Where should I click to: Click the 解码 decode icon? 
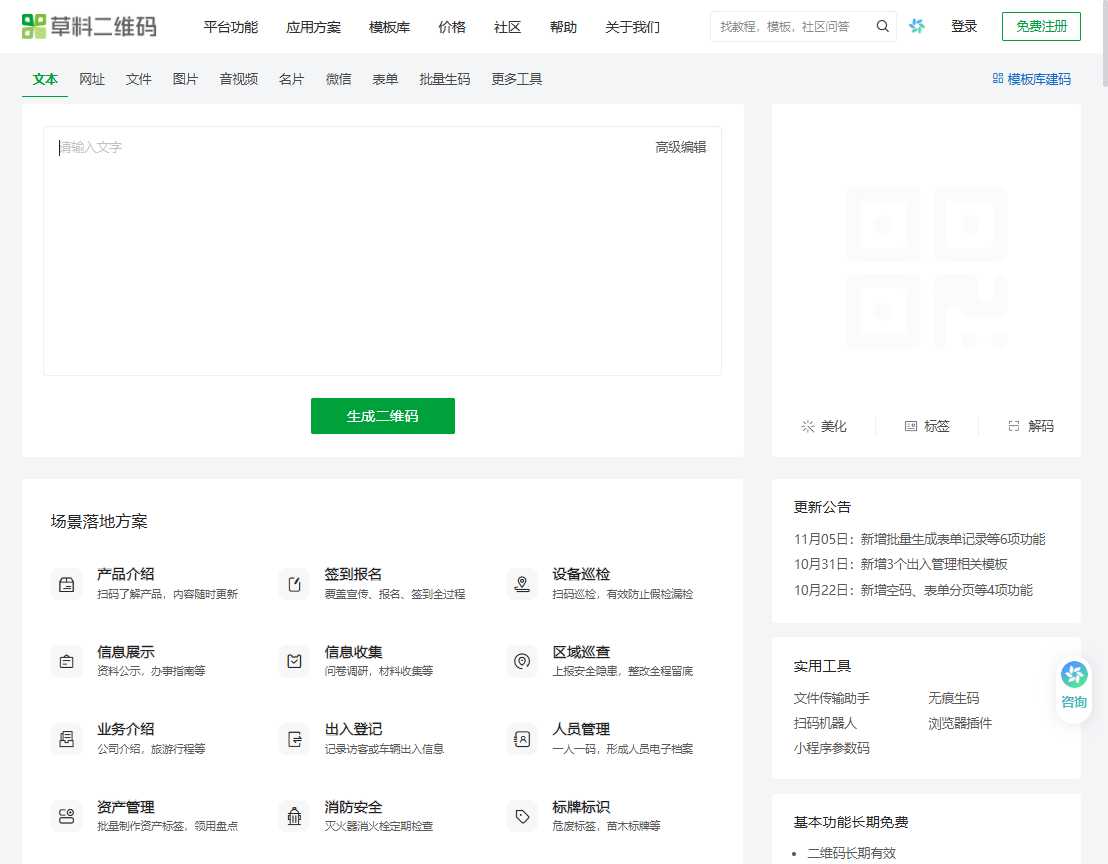tap(1013, 426)
